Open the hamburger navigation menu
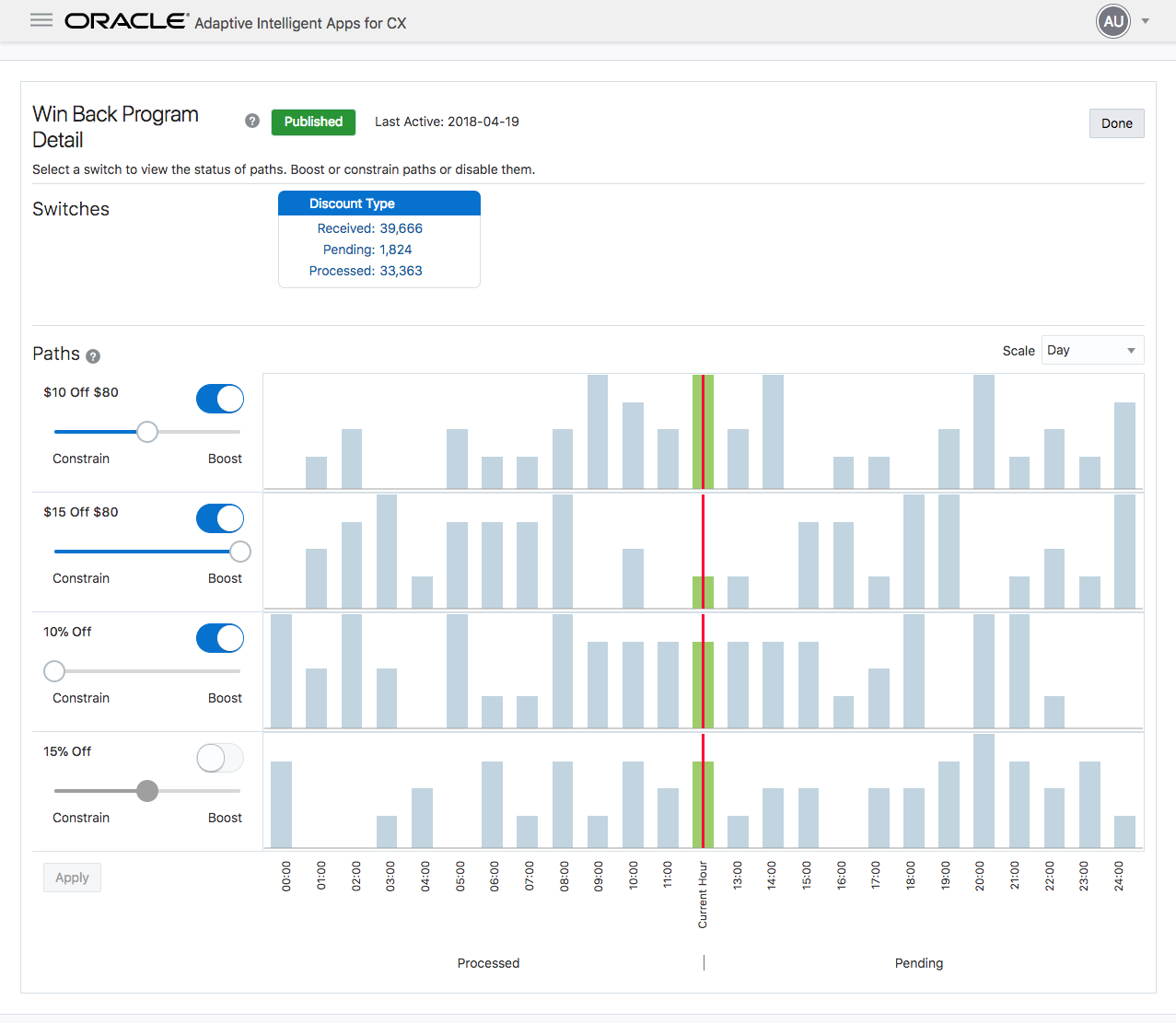The image size is (1176, 1023). pos(41,20)
